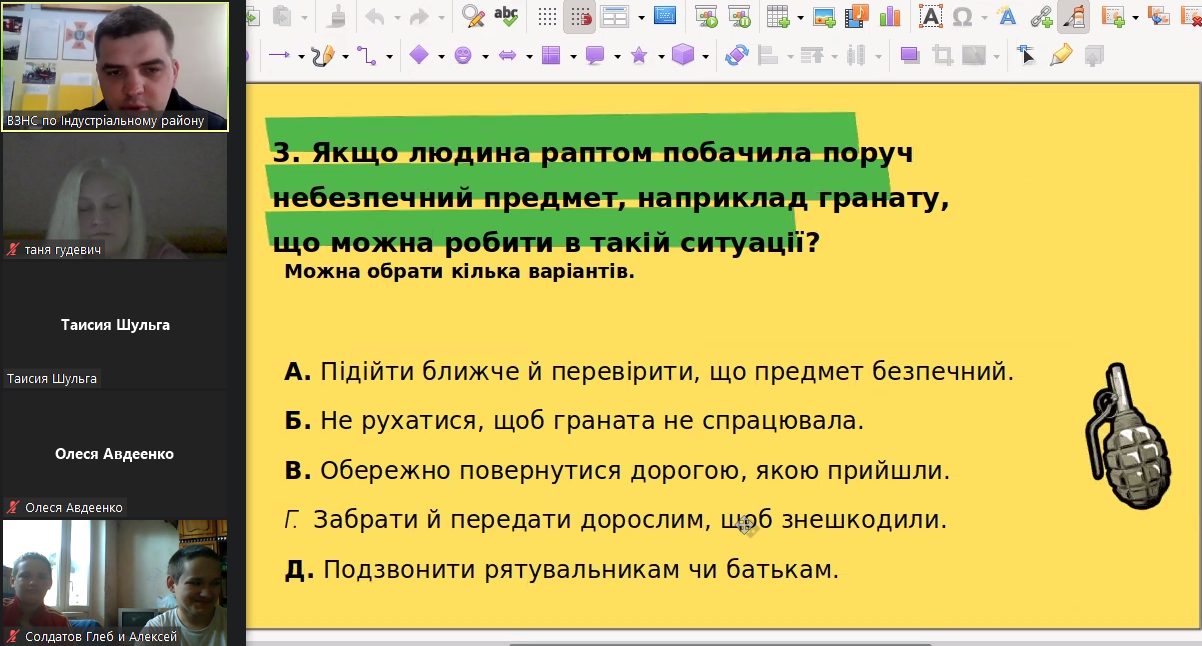Viewport: 1202px width, 646px height.
Task: Click the Rotate tool icon
Action: [x=737, y=55]
